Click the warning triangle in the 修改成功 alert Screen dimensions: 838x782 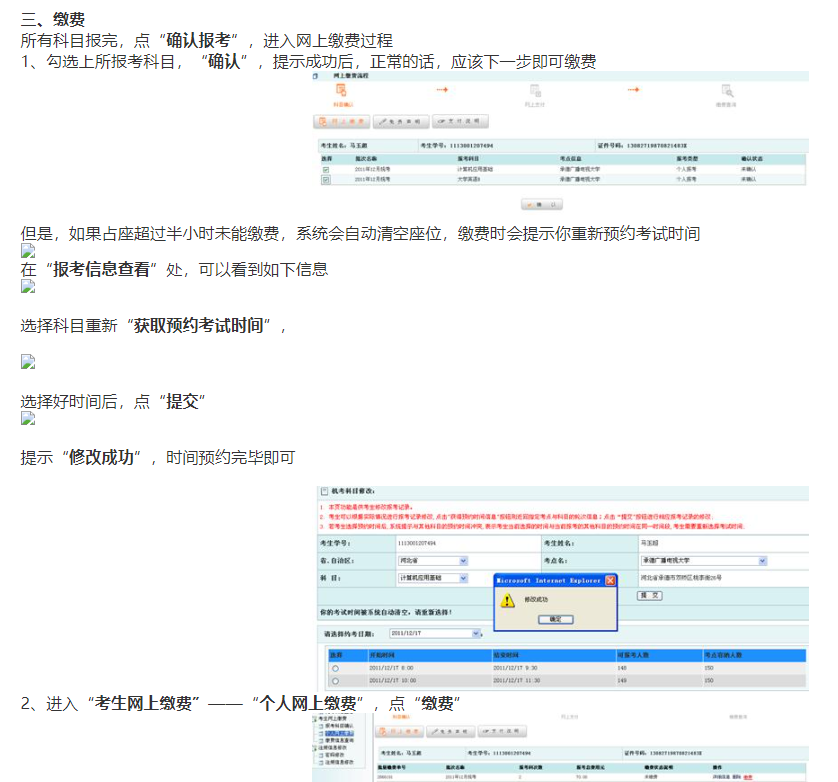pyautogui.click(x=509, y=600)
